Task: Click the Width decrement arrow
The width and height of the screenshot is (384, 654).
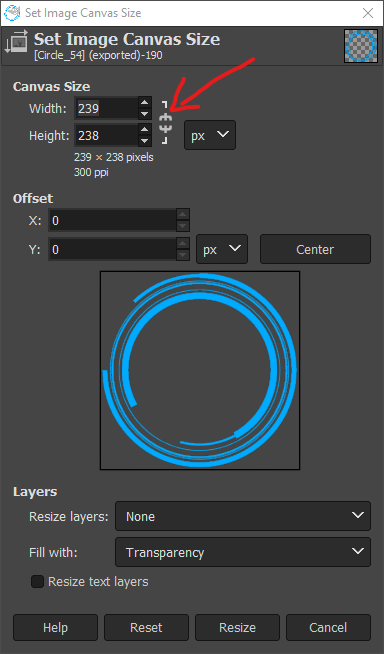Action: click(144, 114)
